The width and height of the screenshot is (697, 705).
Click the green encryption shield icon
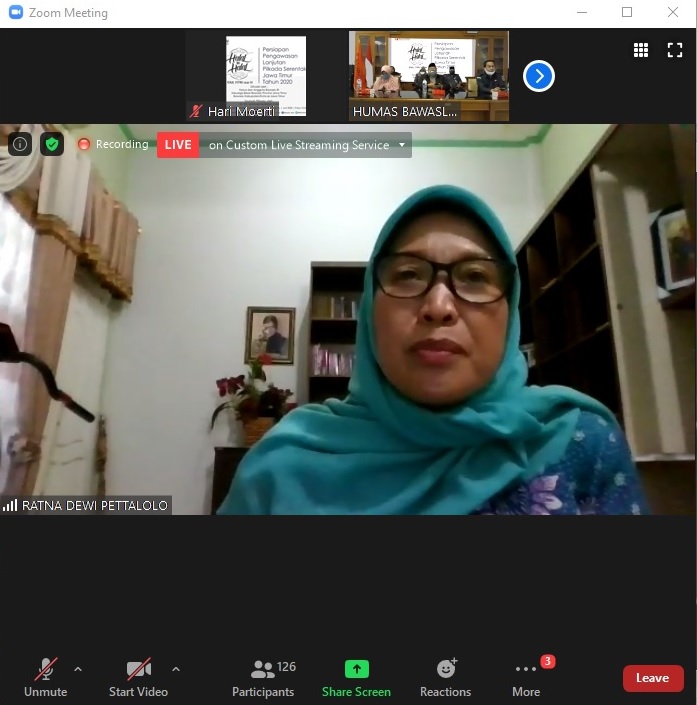tap(52, 144)
